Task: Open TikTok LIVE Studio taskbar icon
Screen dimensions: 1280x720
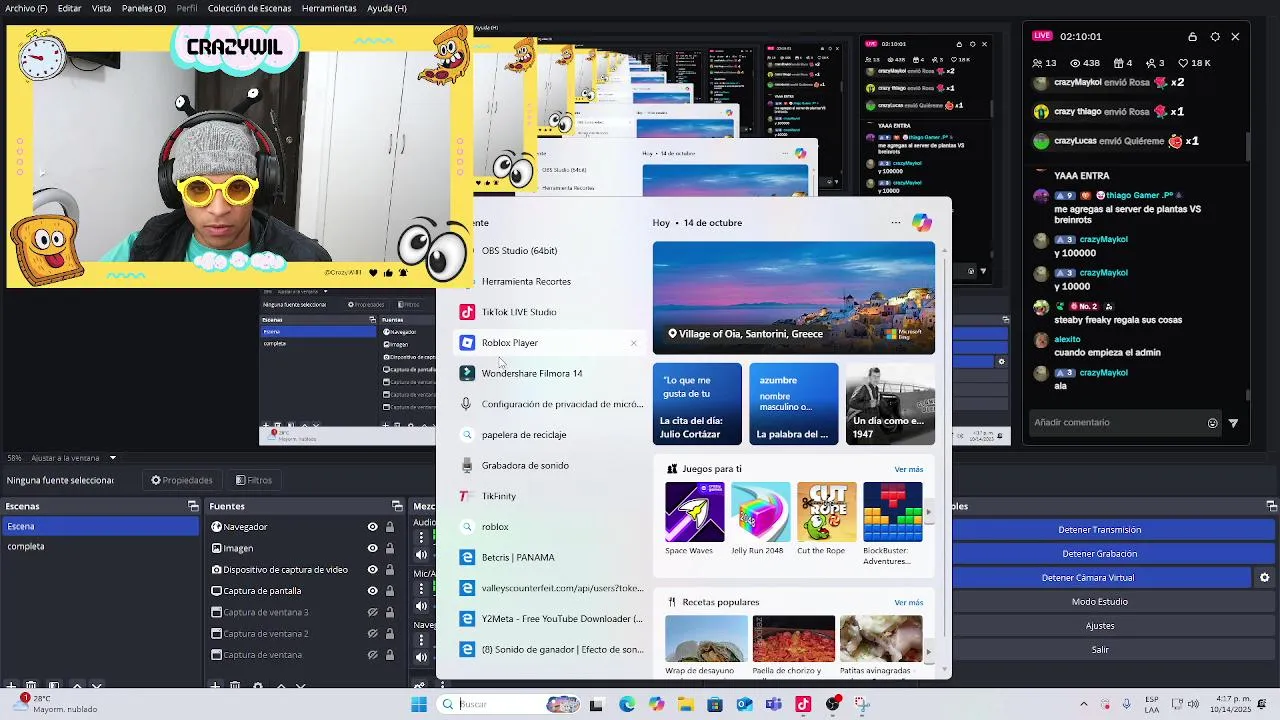Action: [803, 705]
